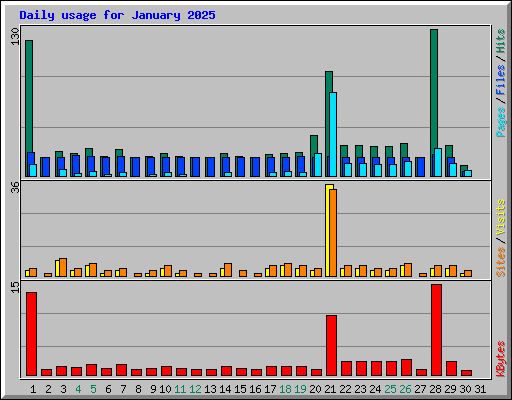512x400 pixels.
Task: Click the Visits legend label
Action: point(500,217)
